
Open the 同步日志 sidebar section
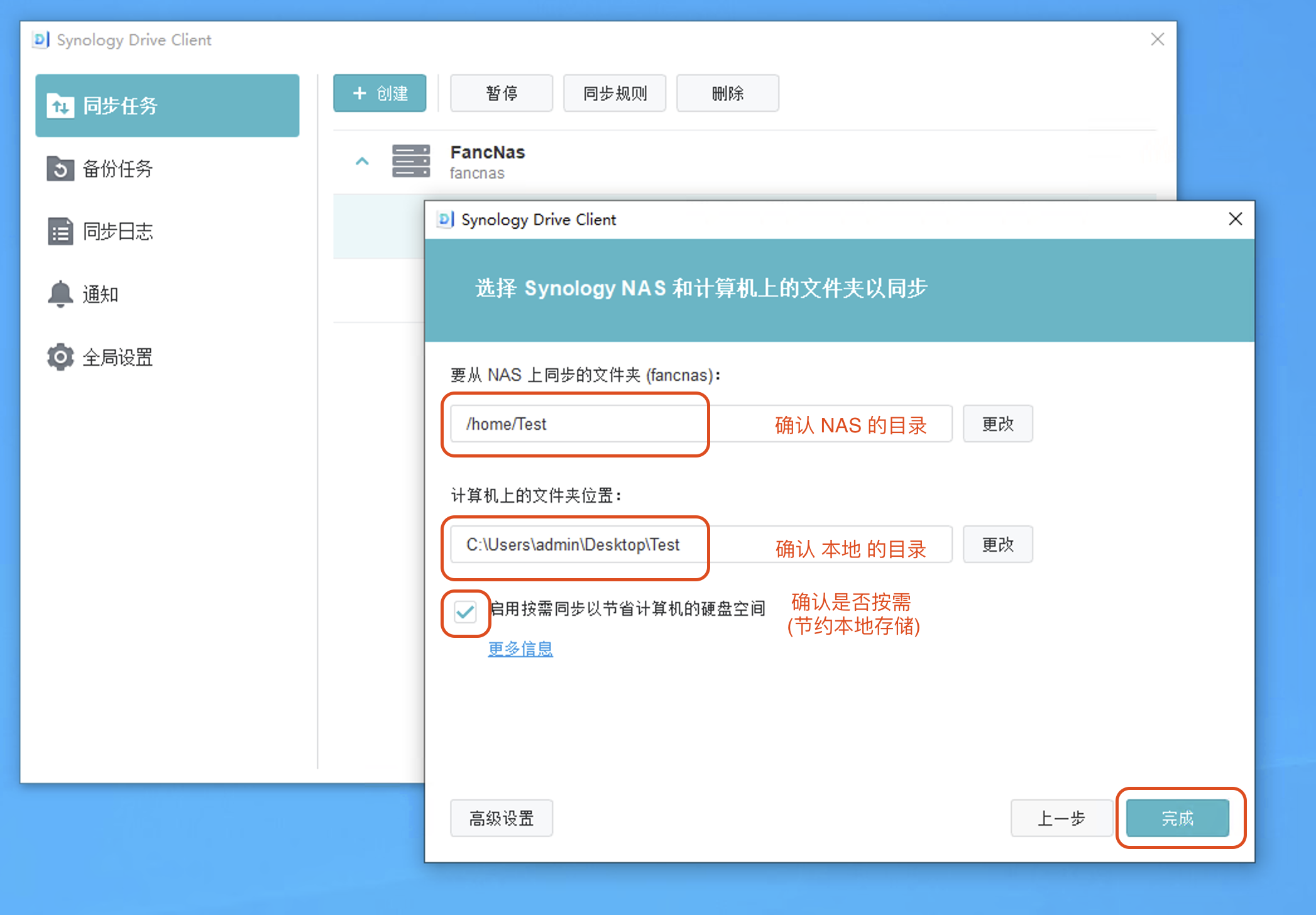click(x=167, y=231)
